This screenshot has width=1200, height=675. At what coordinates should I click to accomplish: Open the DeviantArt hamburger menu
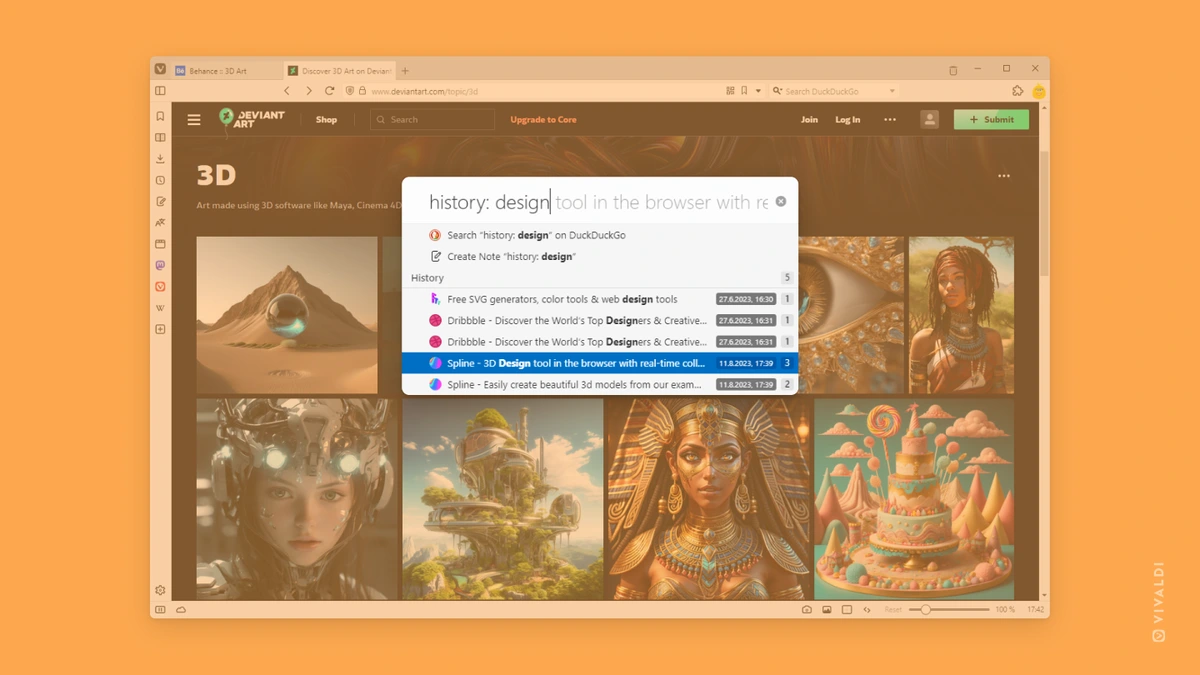(193, 119)
